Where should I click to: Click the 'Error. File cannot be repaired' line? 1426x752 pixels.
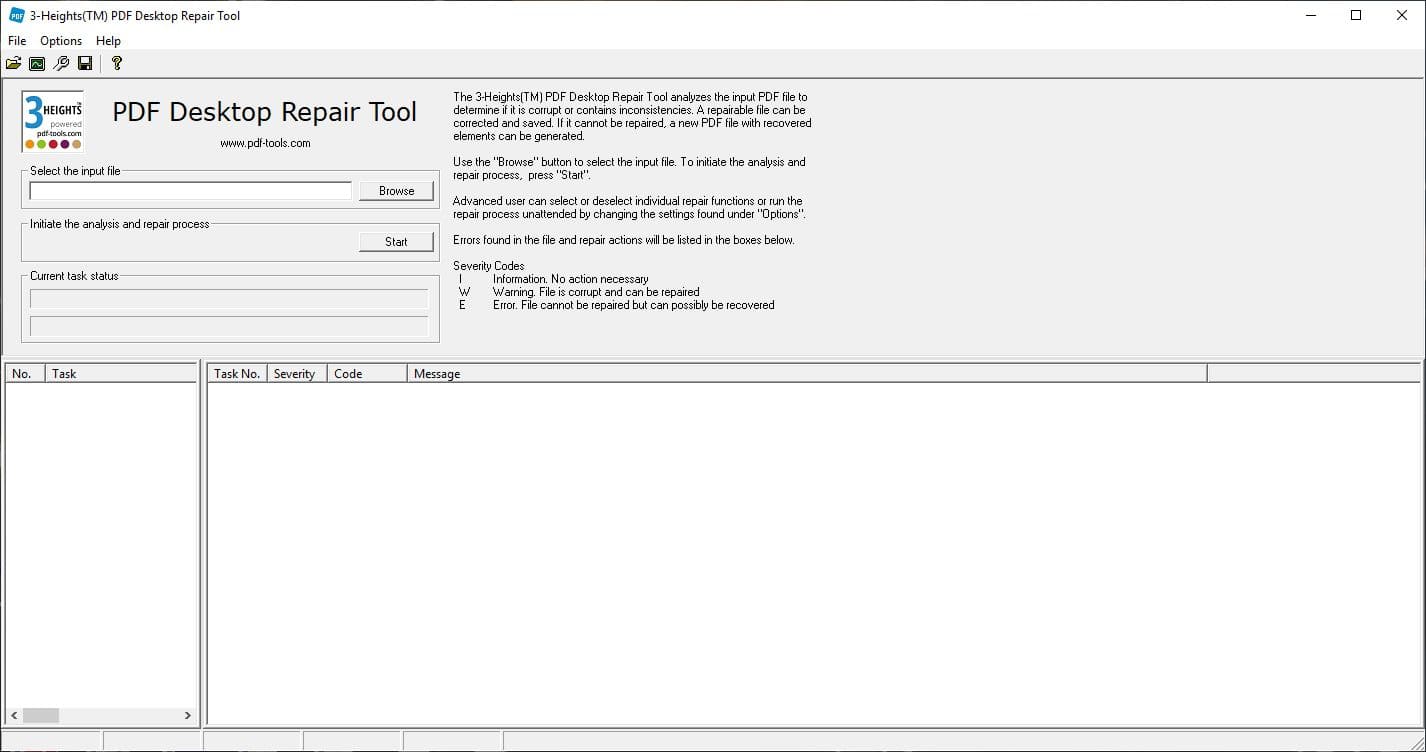[633, 305]
